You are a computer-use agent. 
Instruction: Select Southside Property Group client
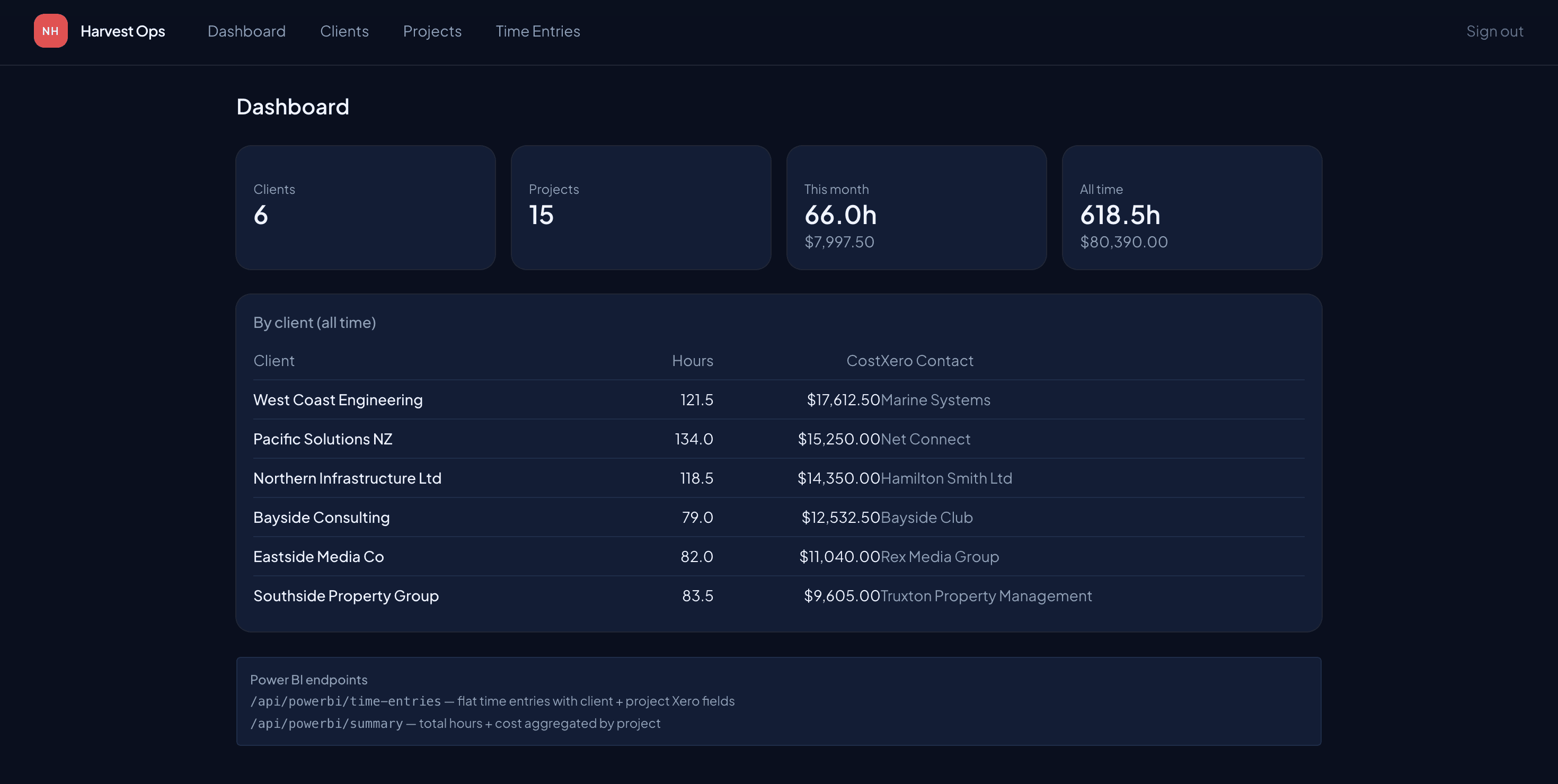[x=346, y=595]
